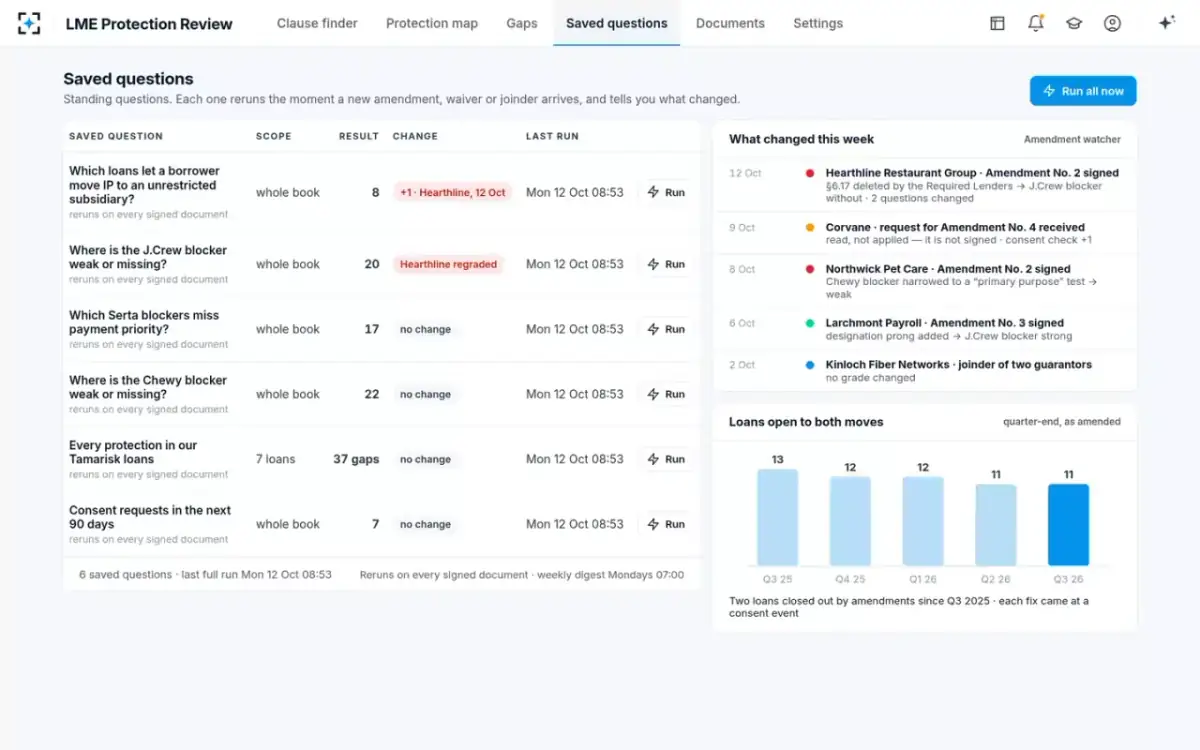This screenshot has height=750, width=1200.
Task: Switch to the Protection map tab
Action: [432, 23]
